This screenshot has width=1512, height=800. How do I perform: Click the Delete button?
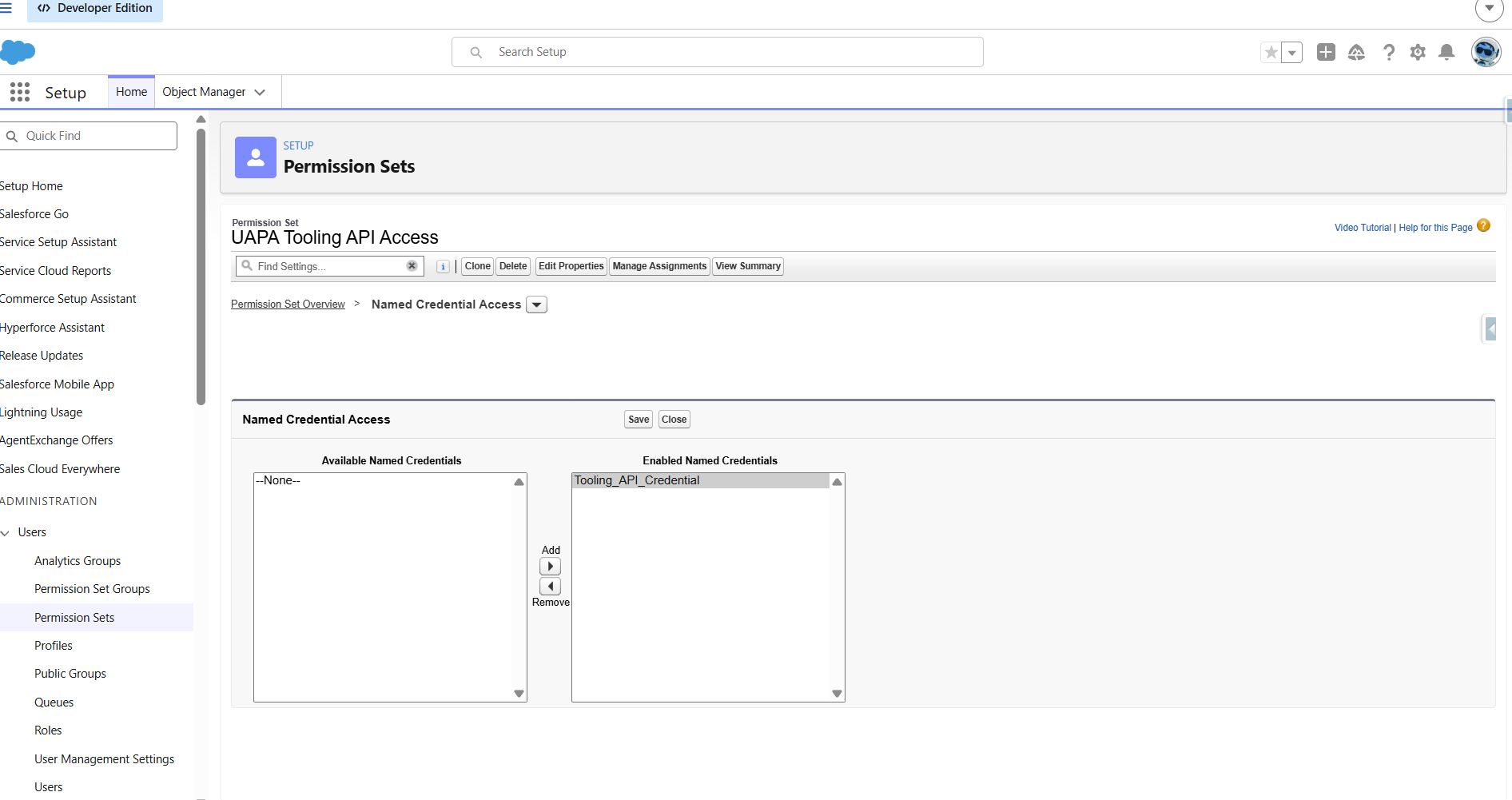(513, 266)
